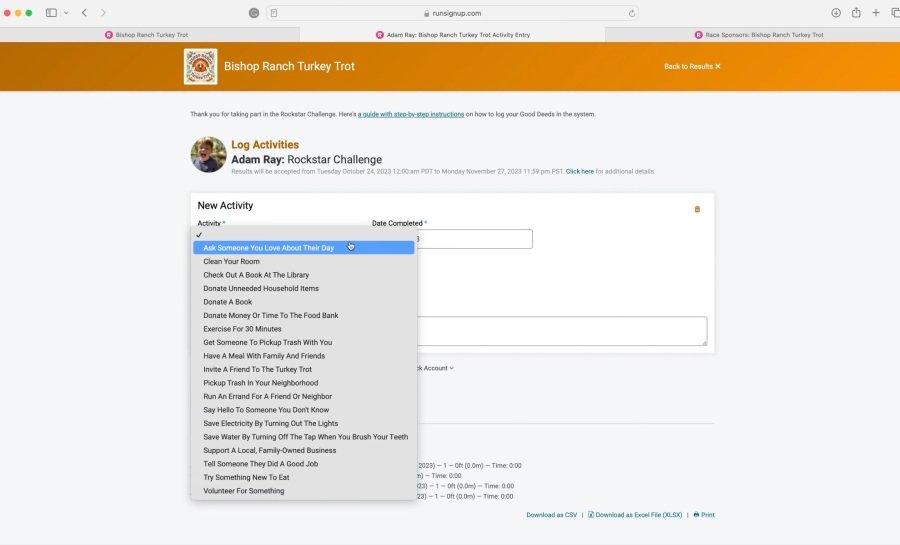
Task: Open a new tab with plus icon
Action: 876,13
